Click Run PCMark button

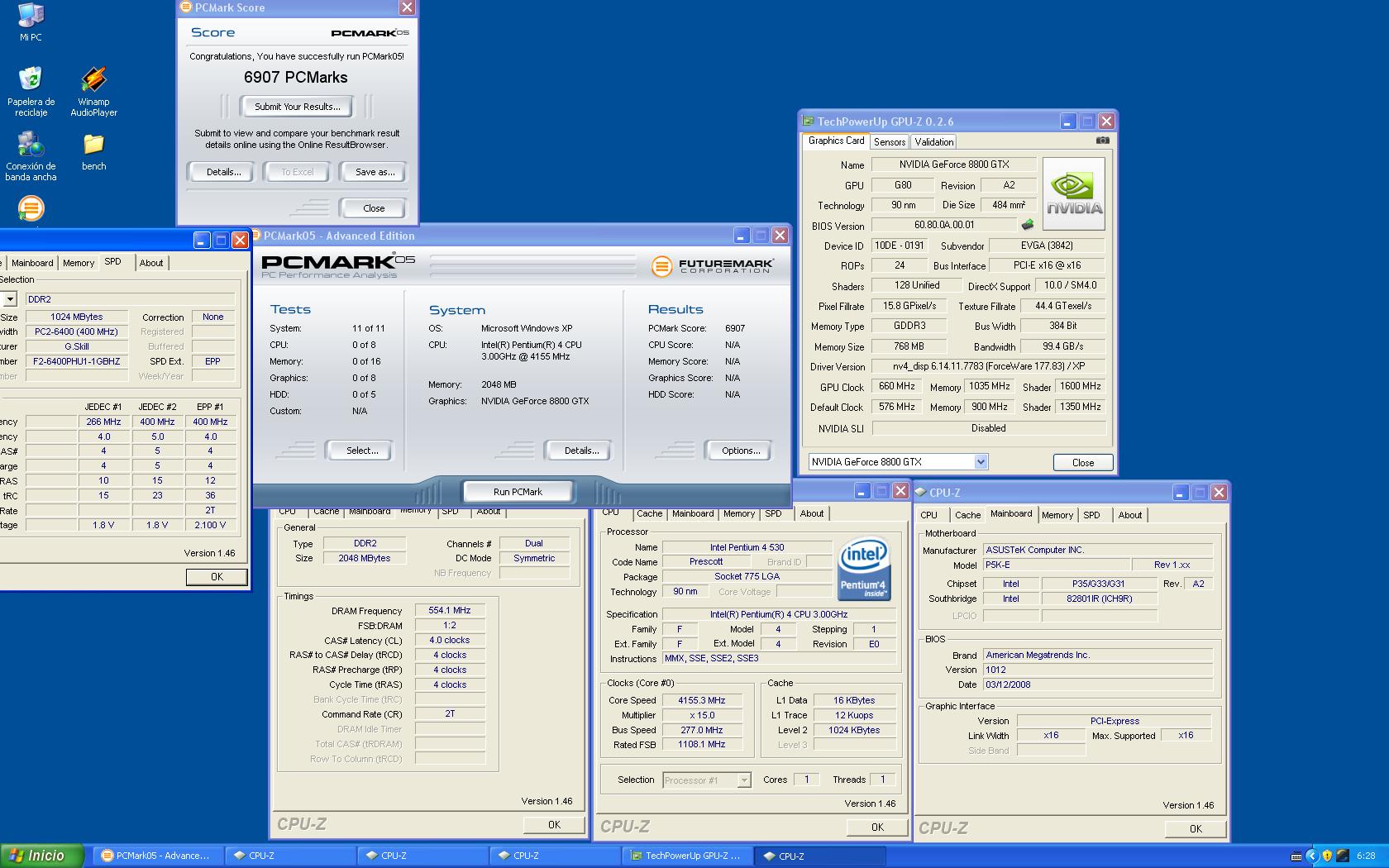tap(518, 492)
